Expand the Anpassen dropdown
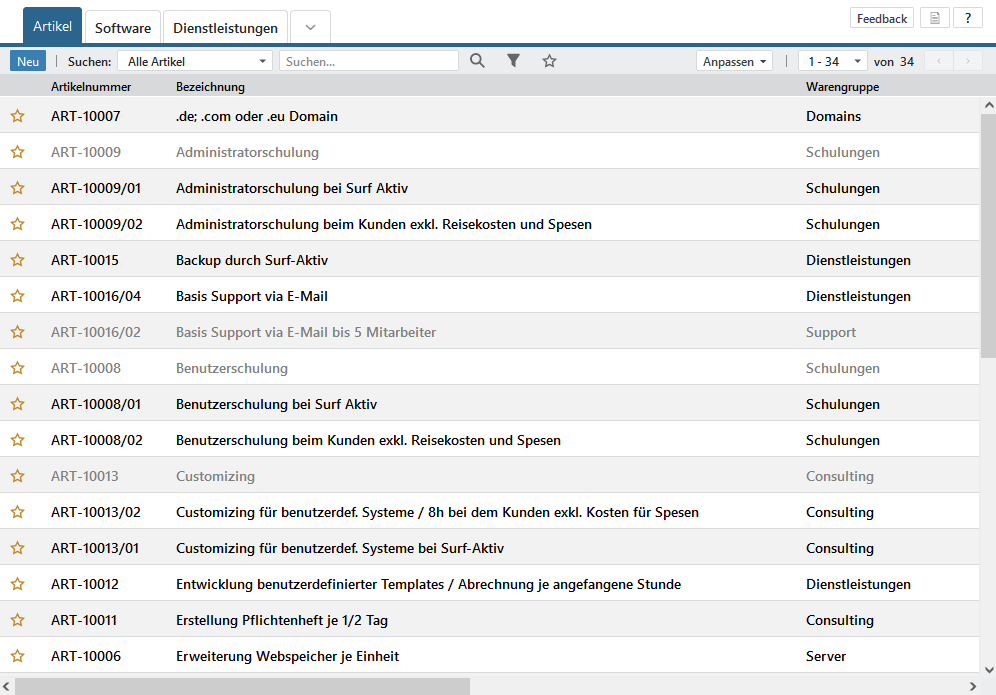This screenshot has height=695, width=996. point(734,62)
